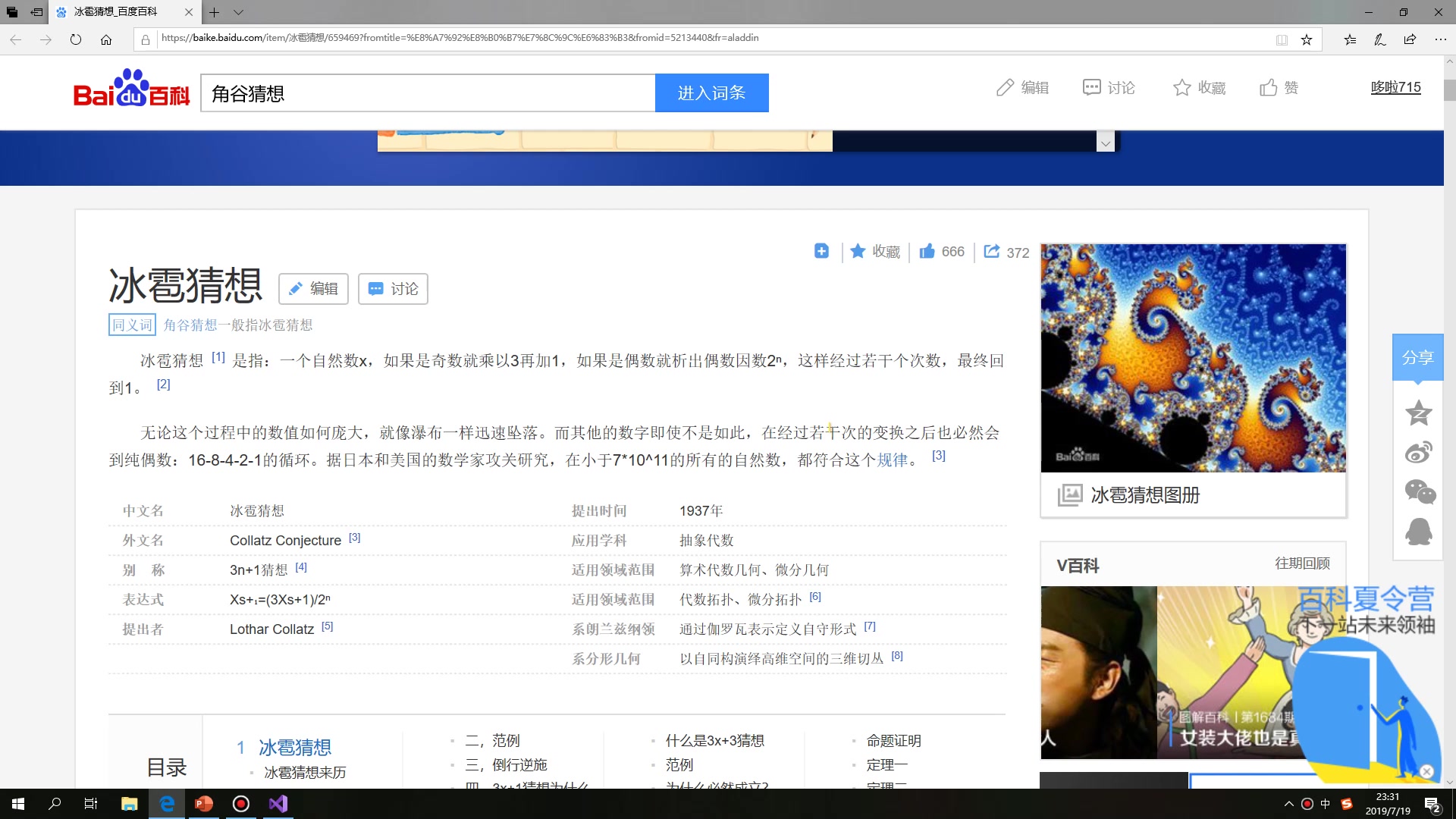Jump to 什么是3x+3猜想 section
The height and width of the screenshot is (819, 1456).
(714, 741)
